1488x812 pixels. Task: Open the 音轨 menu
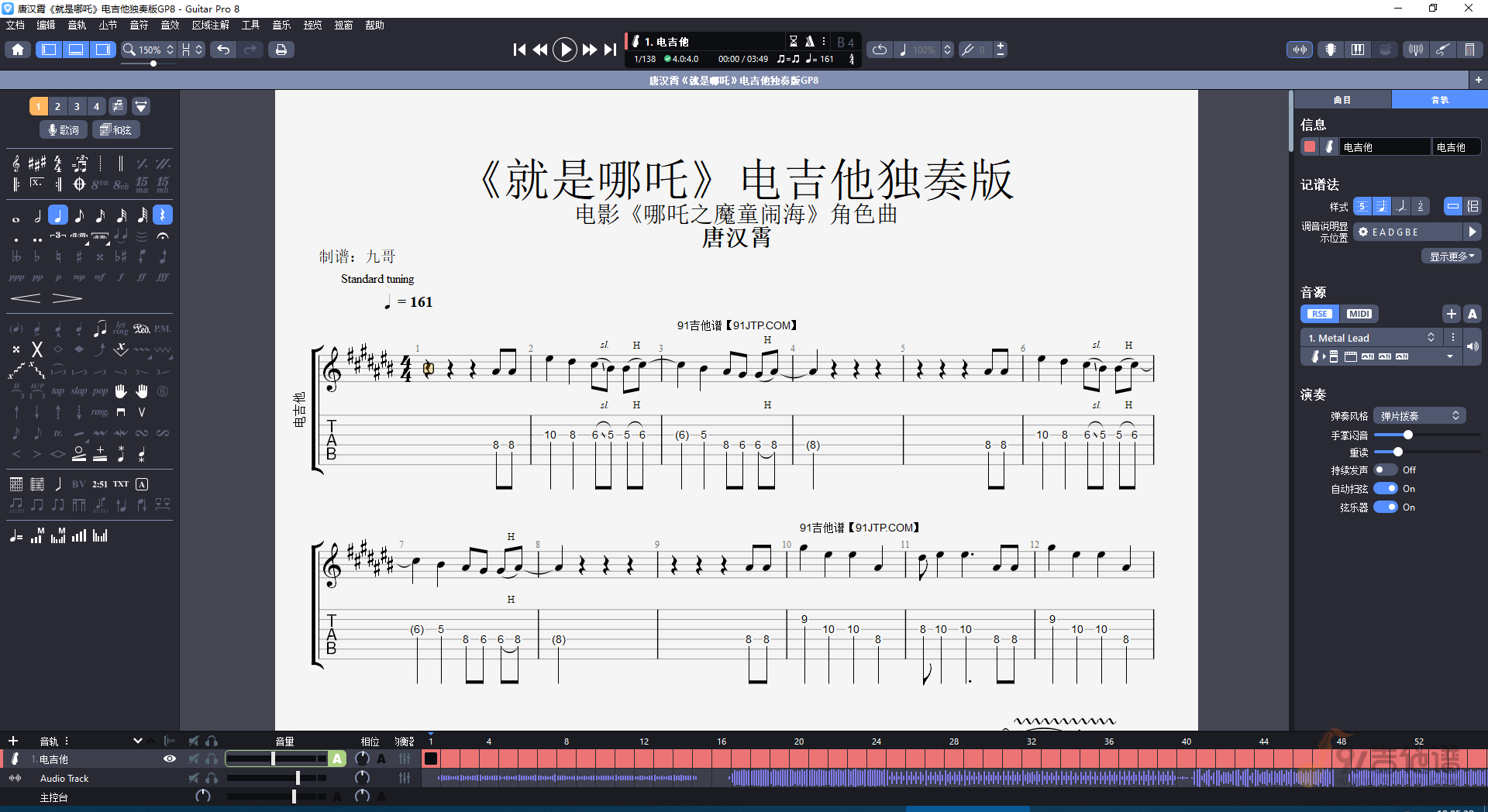point(77,25)
